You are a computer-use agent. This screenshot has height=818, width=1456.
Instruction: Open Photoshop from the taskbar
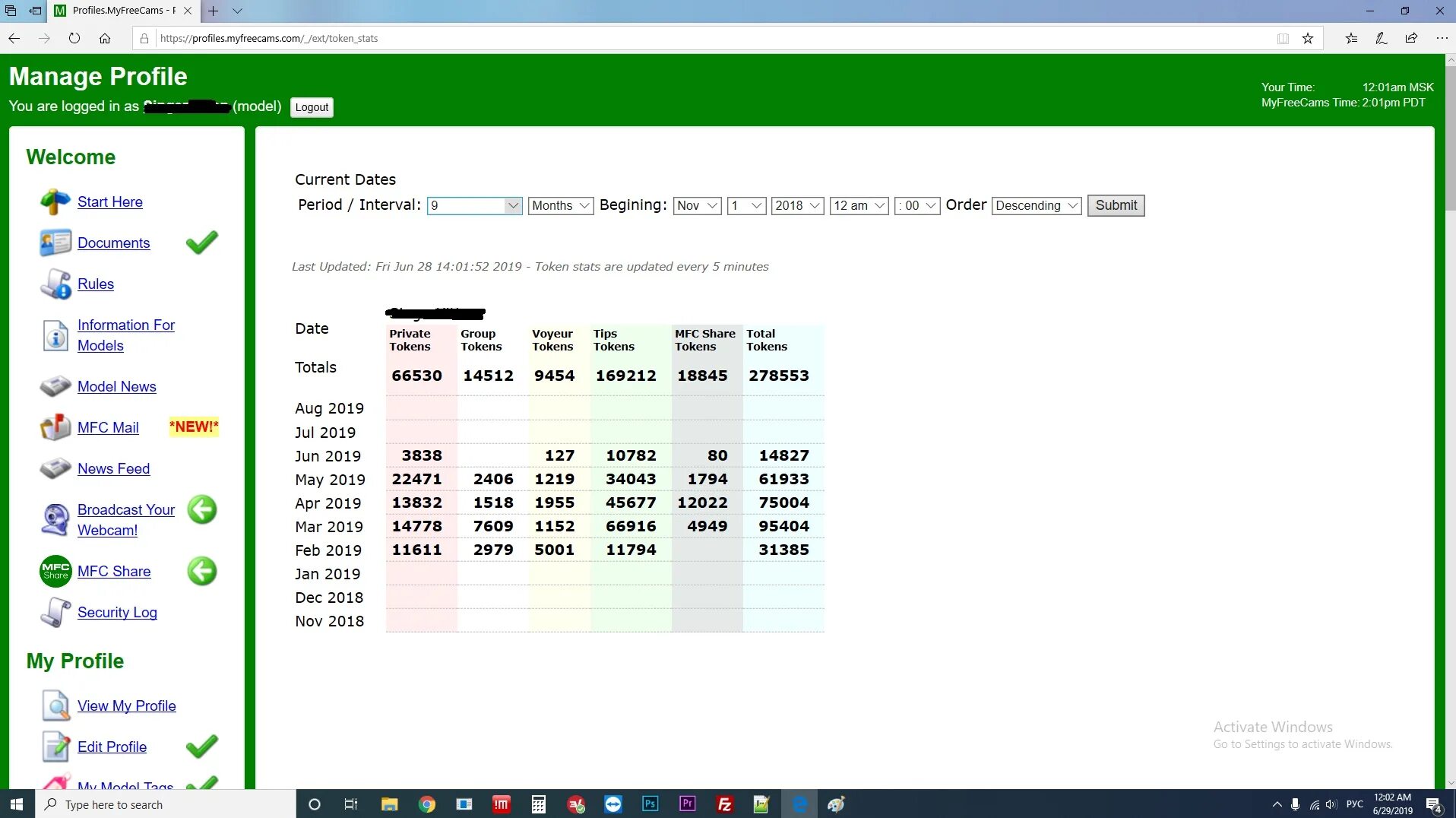650,804
